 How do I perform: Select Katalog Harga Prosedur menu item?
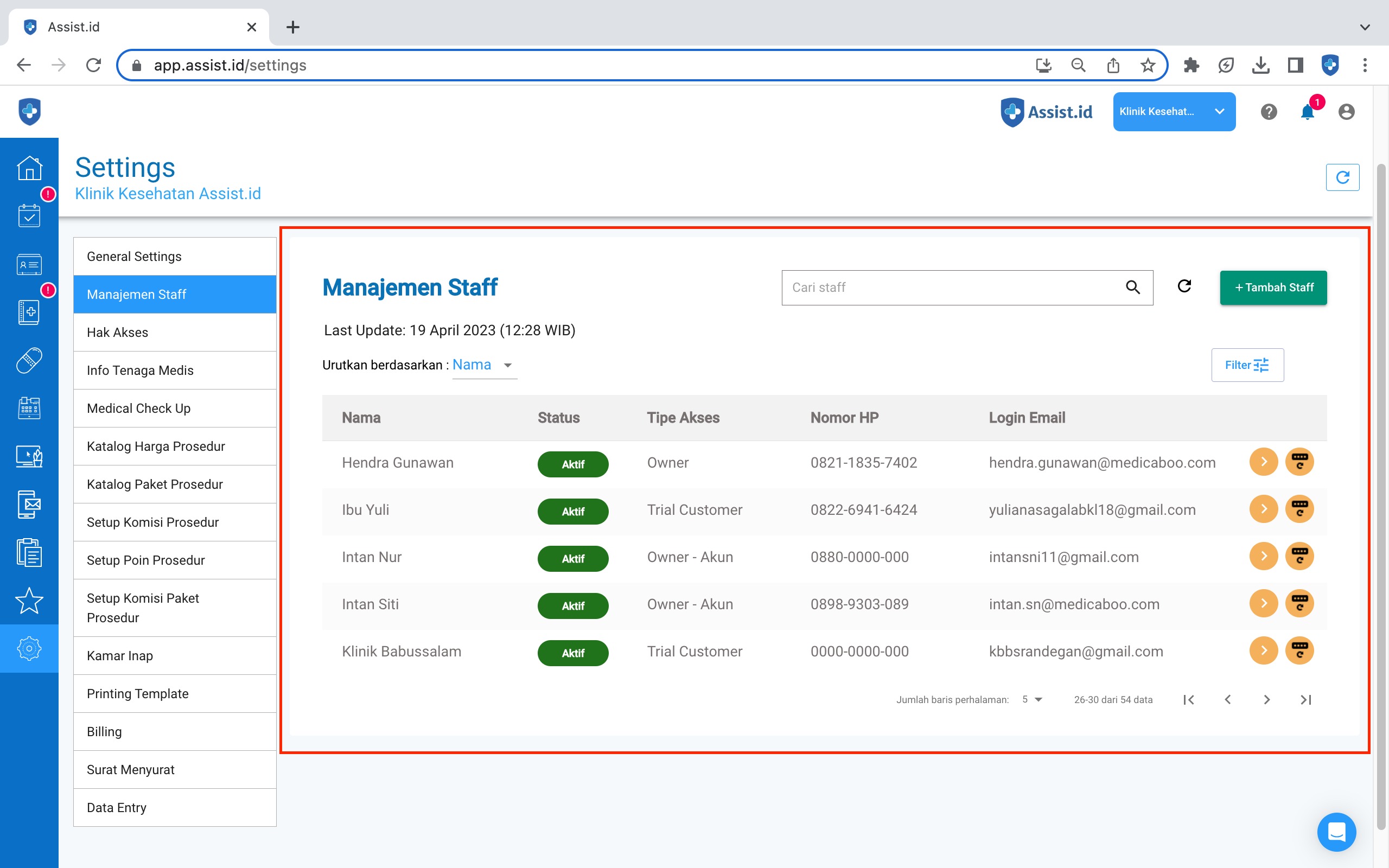[175, 446]
